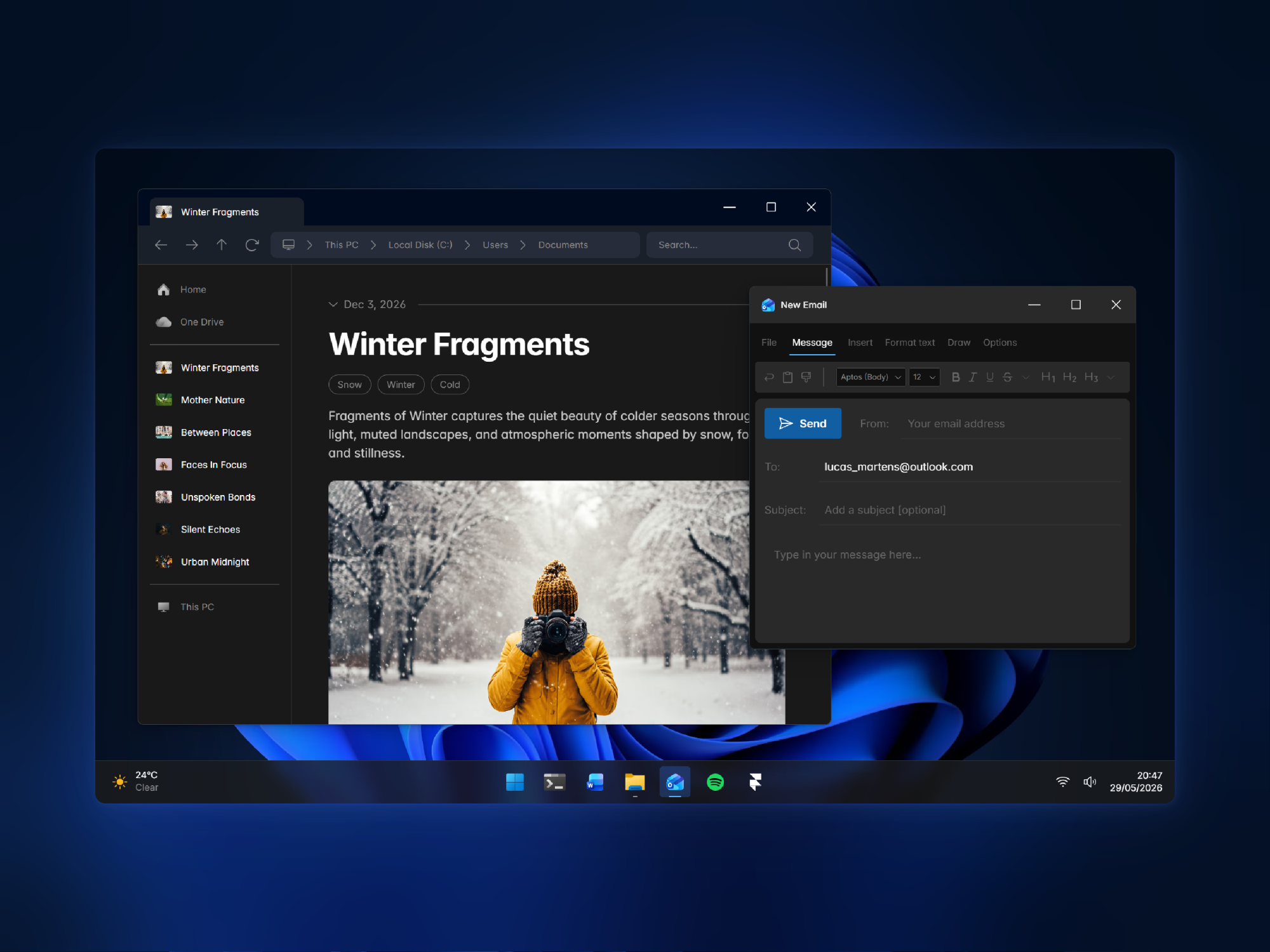Image resolution: width=1270 pixels, height=952 pixels.
Task: Go to Users in the breadcrumb path
Action: click(495, 245)
